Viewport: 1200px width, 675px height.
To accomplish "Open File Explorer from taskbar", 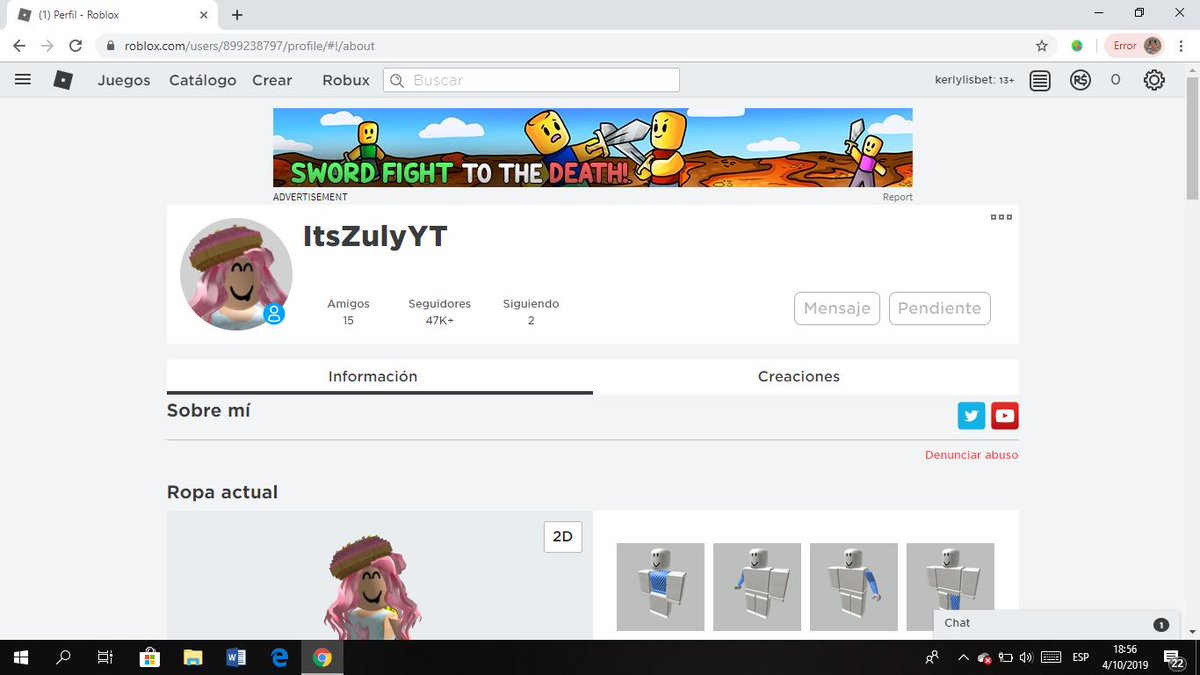I will tap(193, 657).
